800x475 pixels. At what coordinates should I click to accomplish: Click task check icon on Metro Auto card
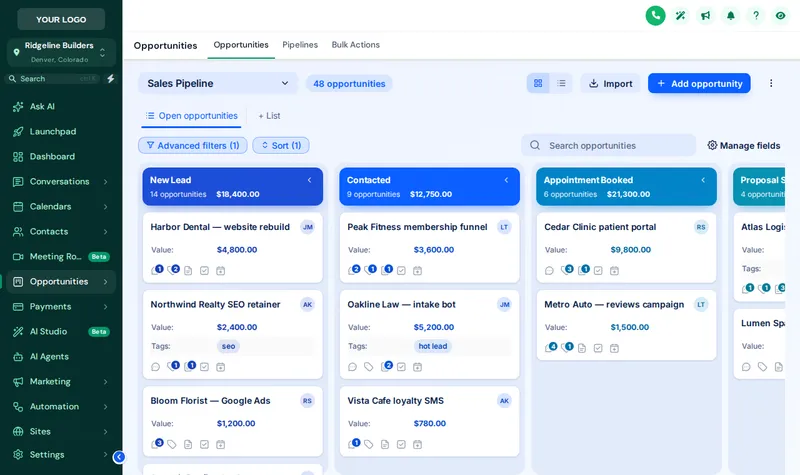[598, 348]
